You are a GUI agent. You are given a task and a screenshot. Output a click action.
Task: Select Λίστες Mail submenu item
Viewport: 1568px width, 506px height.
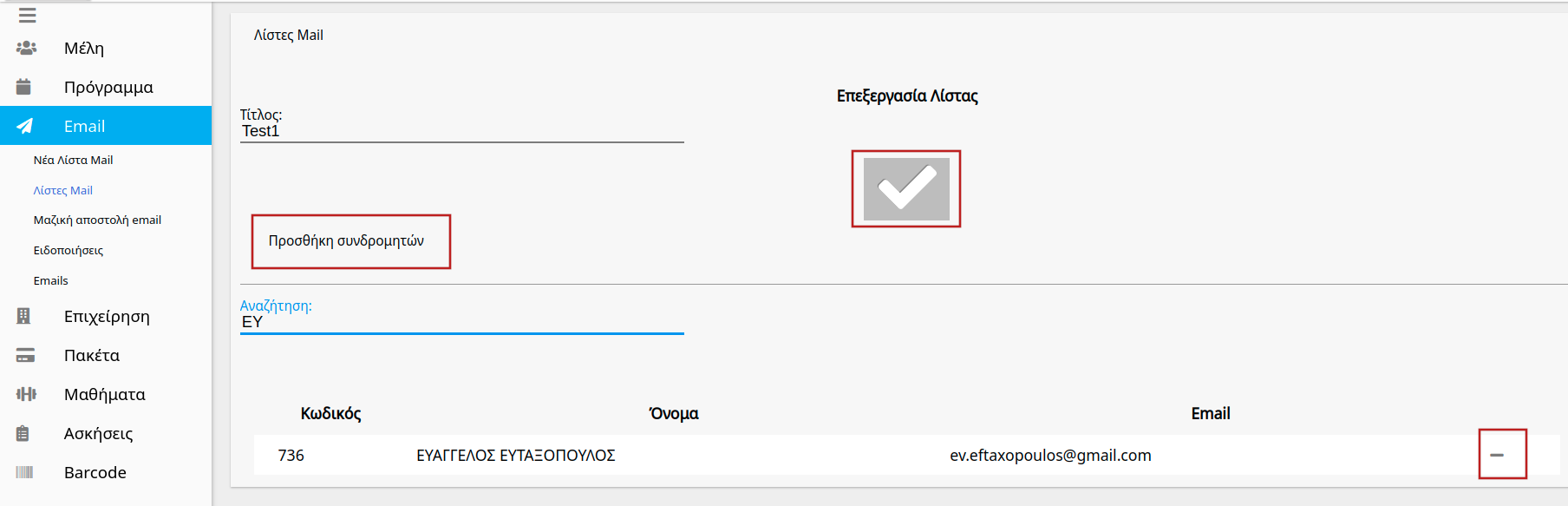pos(62,190)
